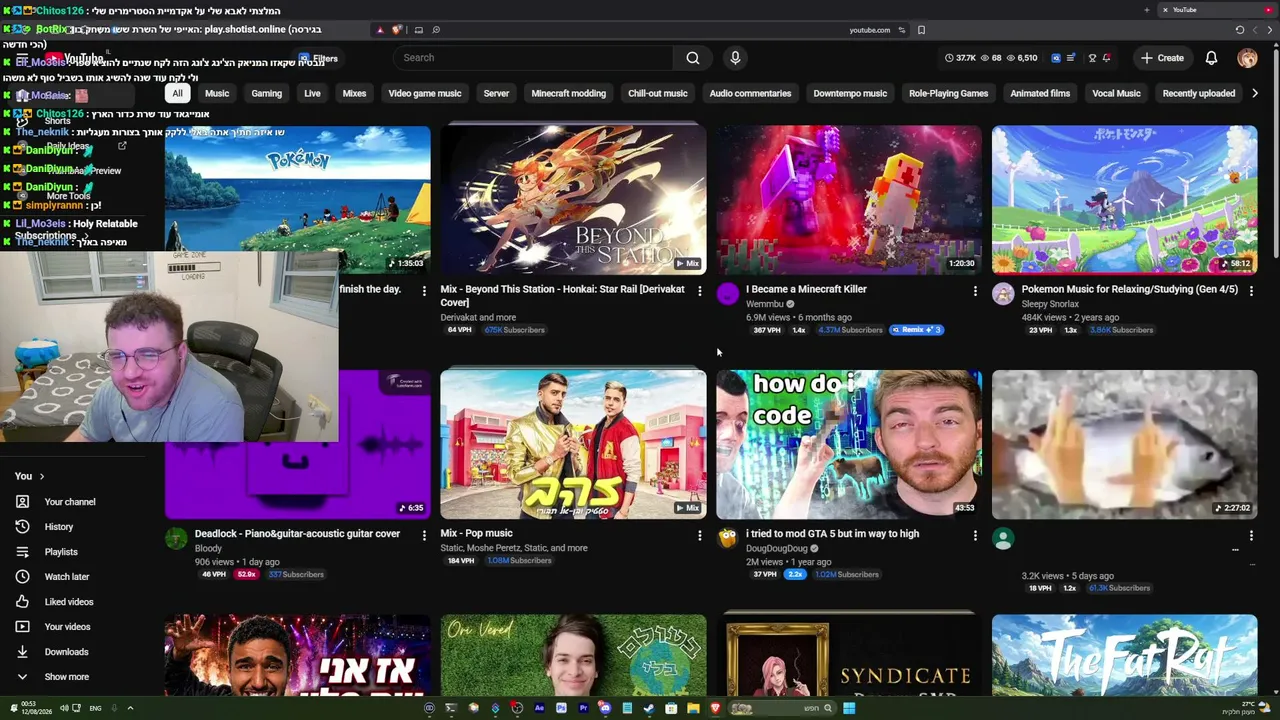Viewport: 1280px width, 720px height.
Task: Open the Beyond This Station mix thumbnail
Action: point(573,199)
